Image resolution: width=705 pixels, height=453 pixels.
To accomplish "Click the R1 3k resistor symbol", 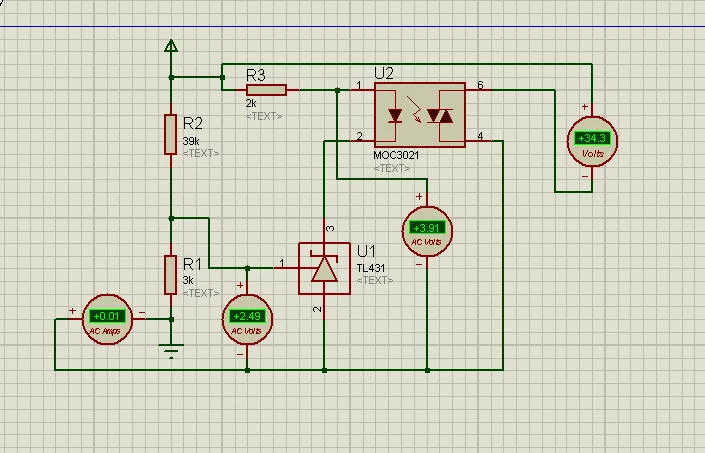I will pyautogui.click(x=171, y=274).
